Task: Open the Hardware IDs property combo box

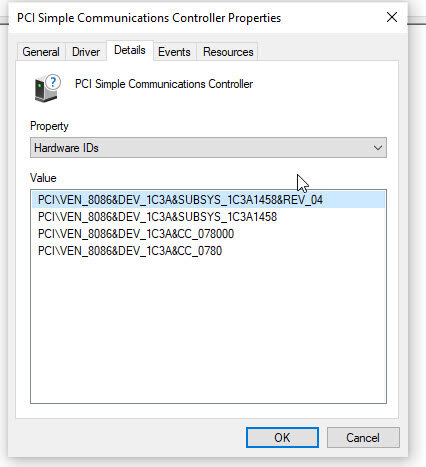Action: coord(208,147)
